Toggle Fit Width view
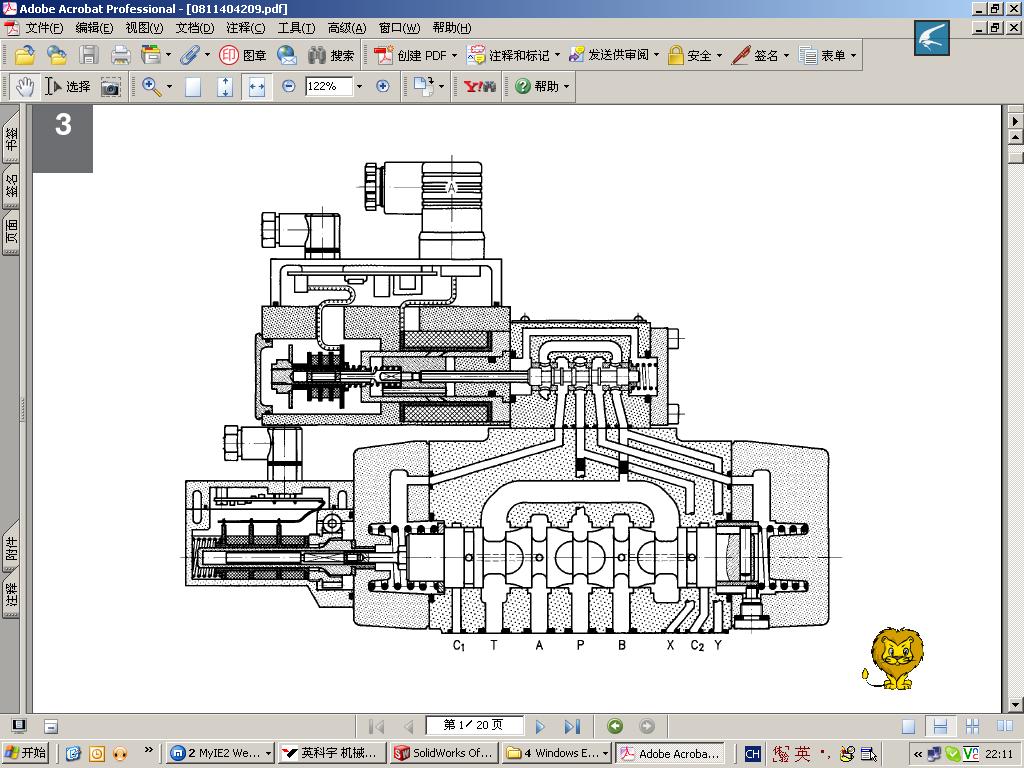Image resolution: width=1024 pixels, height=768 pixels. coord(257,86)
